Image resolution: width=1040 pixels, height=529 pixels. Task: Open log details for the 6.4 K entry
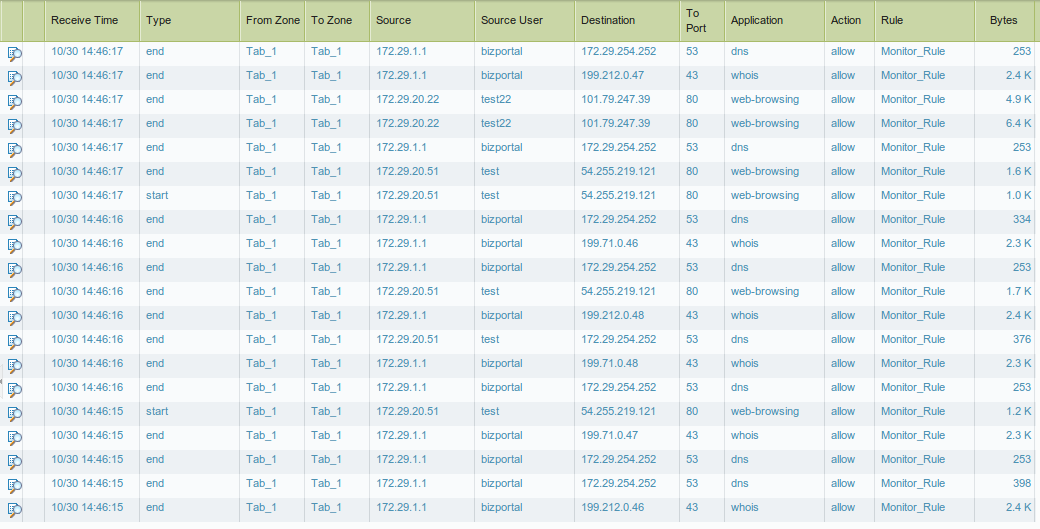(x=14, y=125)
